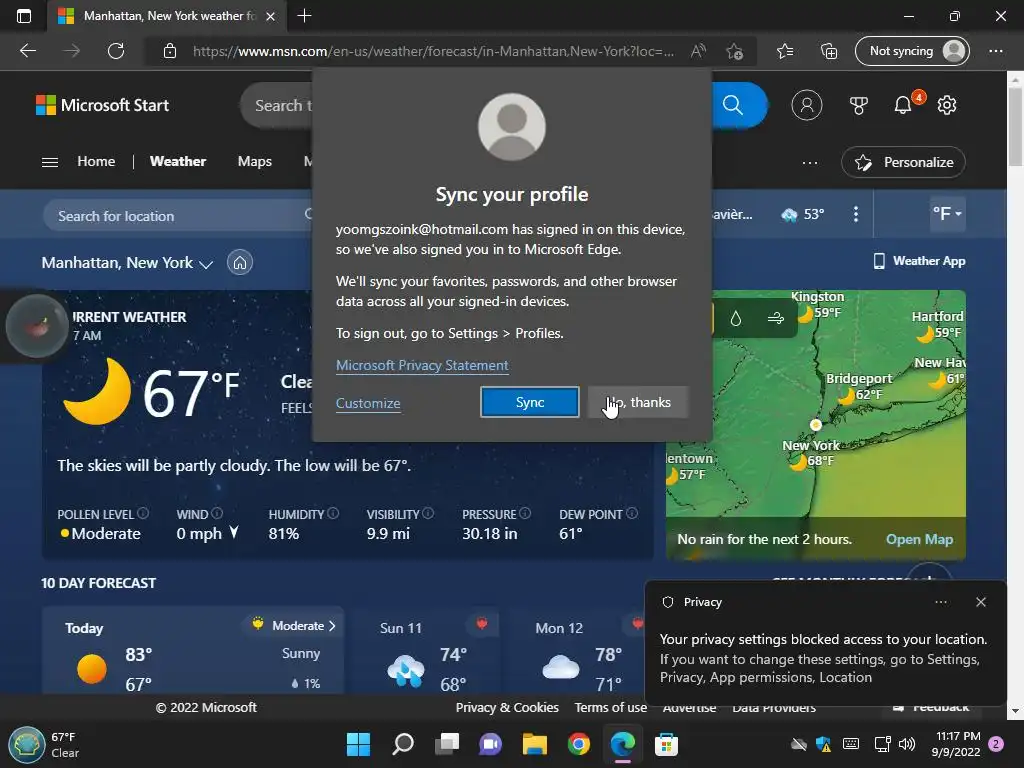Open more location options (three dots)
This screenshot has width=1024, height=768.
pos(856,214)
